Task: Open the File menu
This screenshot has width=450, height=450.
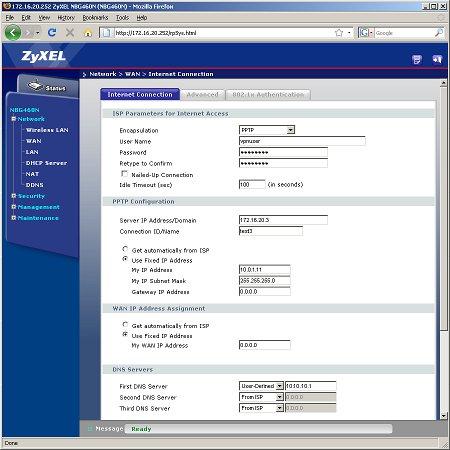Action: (x=10, y=18)
